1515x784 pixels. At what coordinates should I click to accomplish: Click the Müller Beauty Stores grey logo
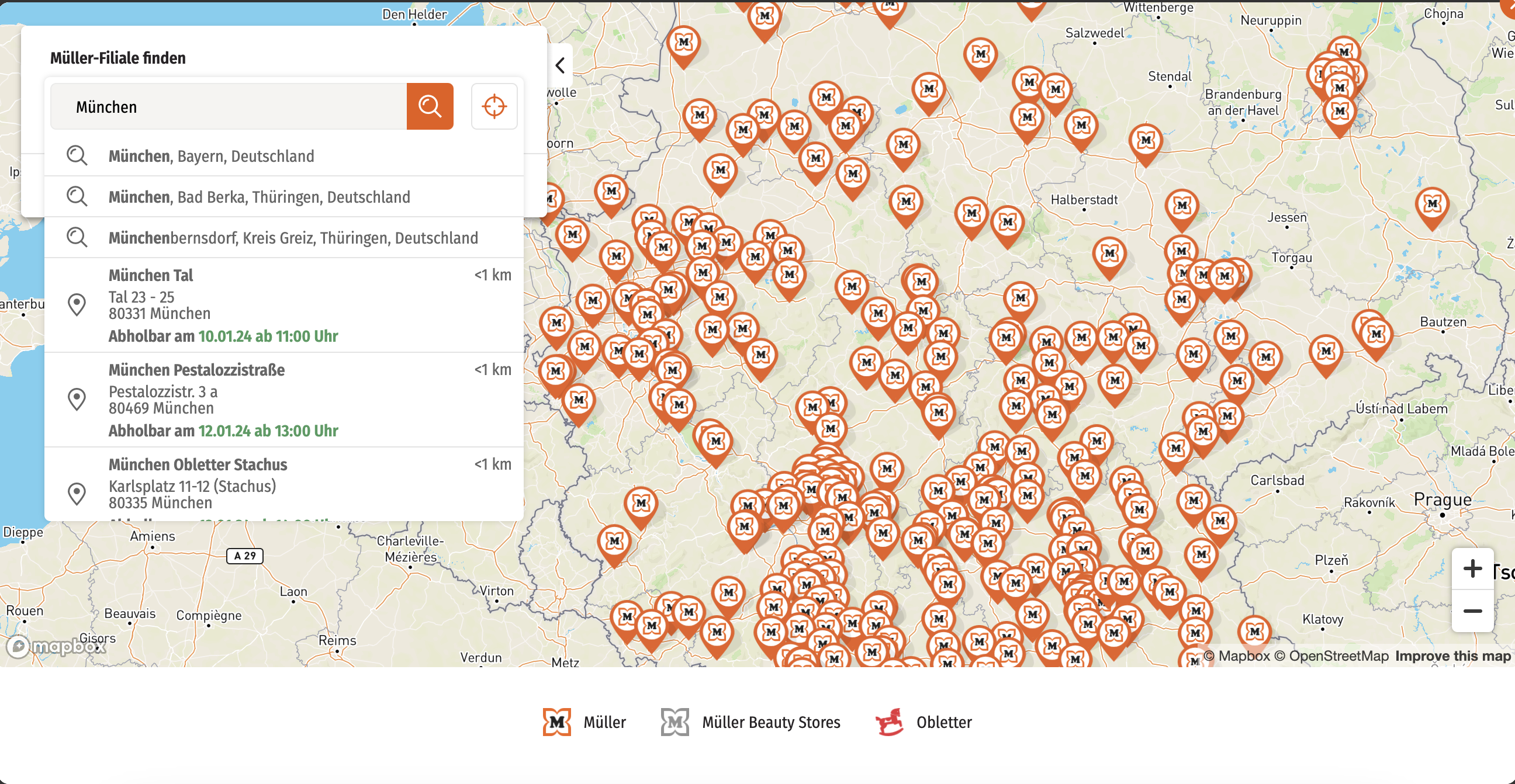(x=675, y=721)
